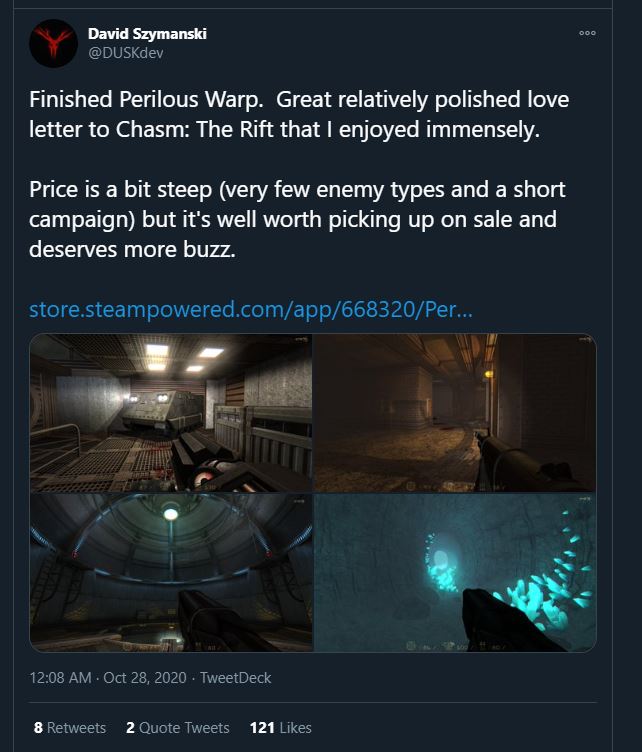The image size is (642, 752).
Task: Open the brown corridor screenshot thumbnail
Action: [x=455, y=413]
